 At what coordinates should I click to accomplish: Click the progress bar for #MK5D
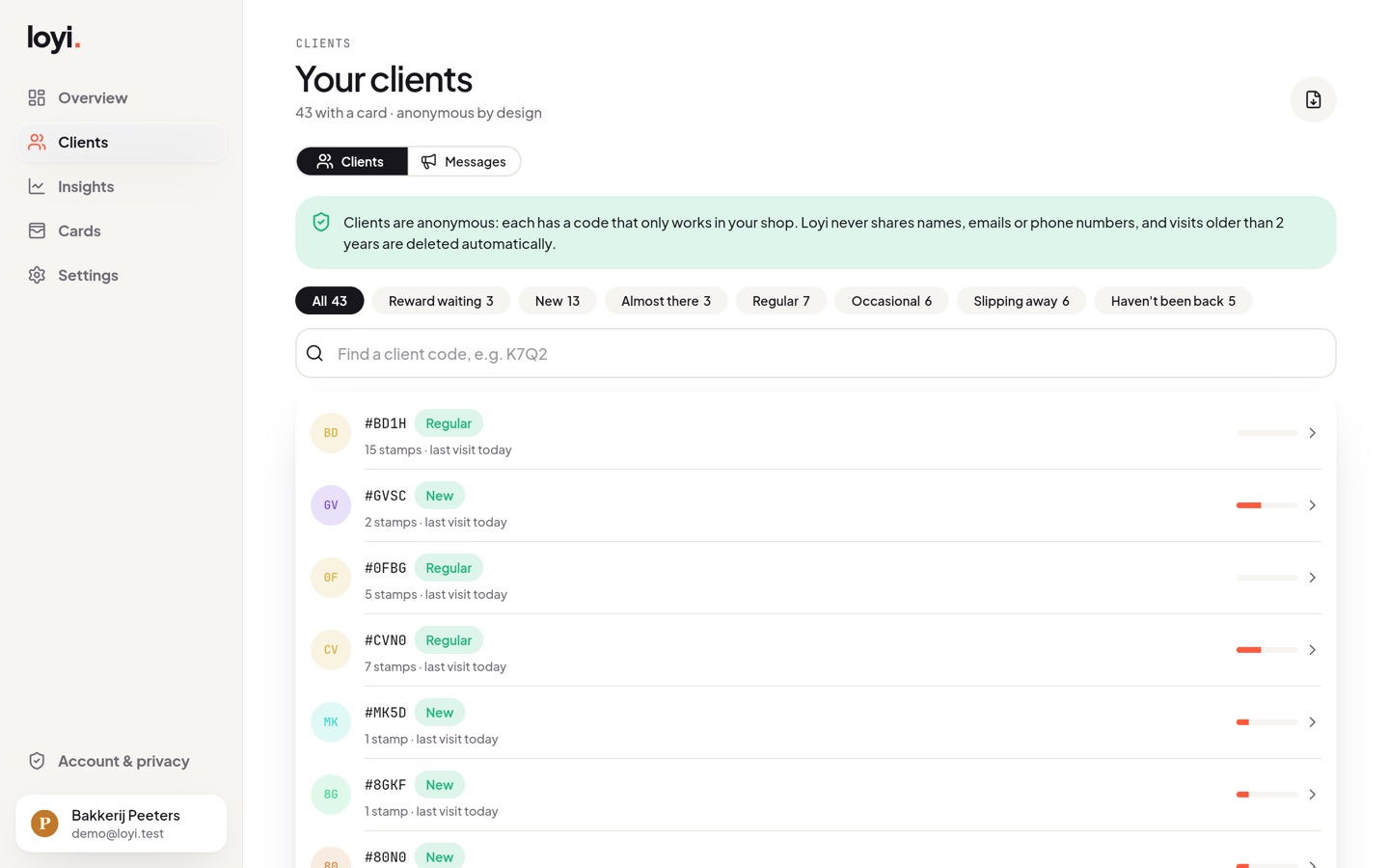(x=1266, y=722)
